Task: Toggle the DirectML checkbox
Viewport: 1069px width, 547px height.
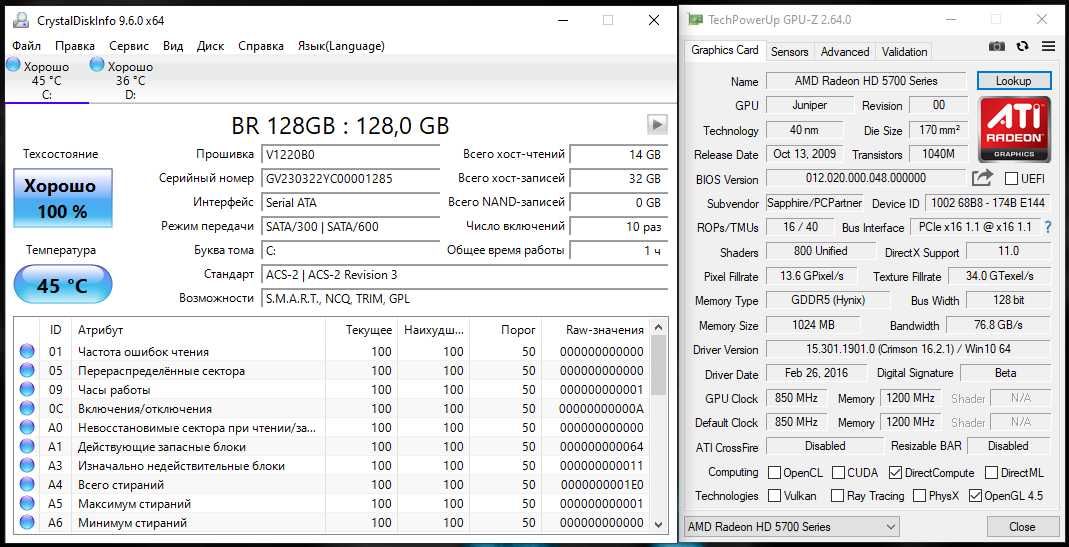Action: (992, 472)
